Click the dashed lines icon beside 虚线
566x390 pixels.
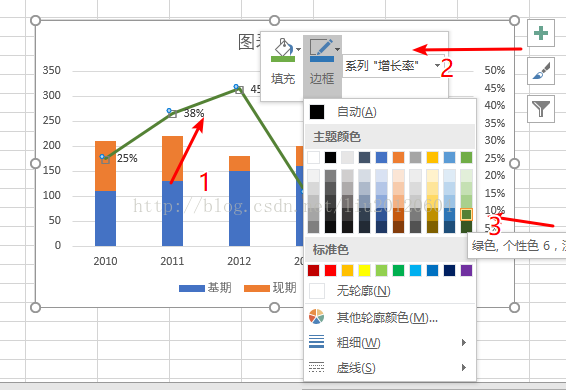[x=317, y=367]
